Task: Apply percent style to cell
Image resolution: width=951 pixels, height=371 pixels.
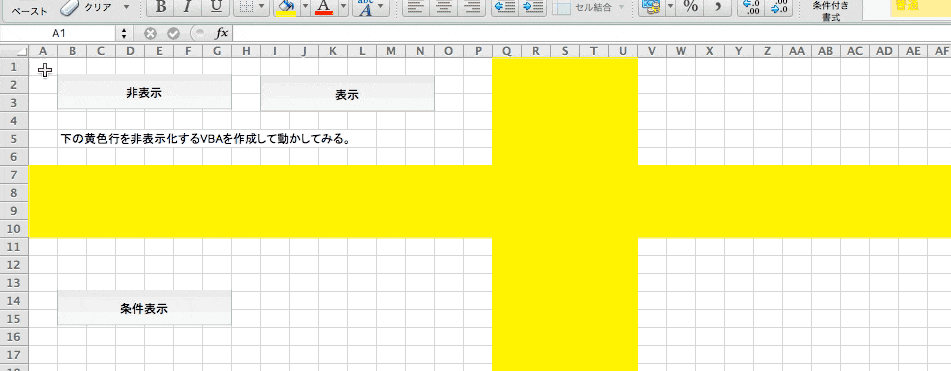Action: click(690, 7)
